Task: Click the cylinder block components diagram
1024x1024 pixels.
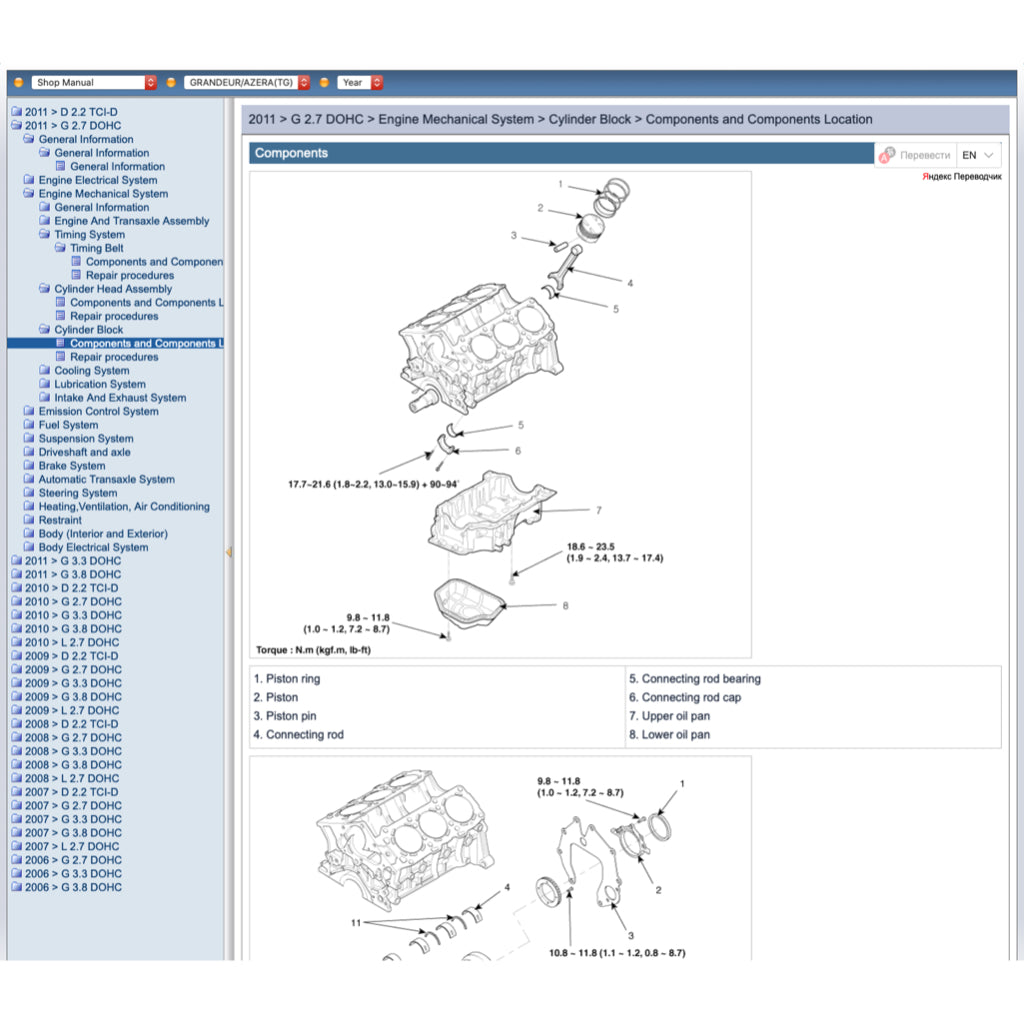Action: coord(500,415)
